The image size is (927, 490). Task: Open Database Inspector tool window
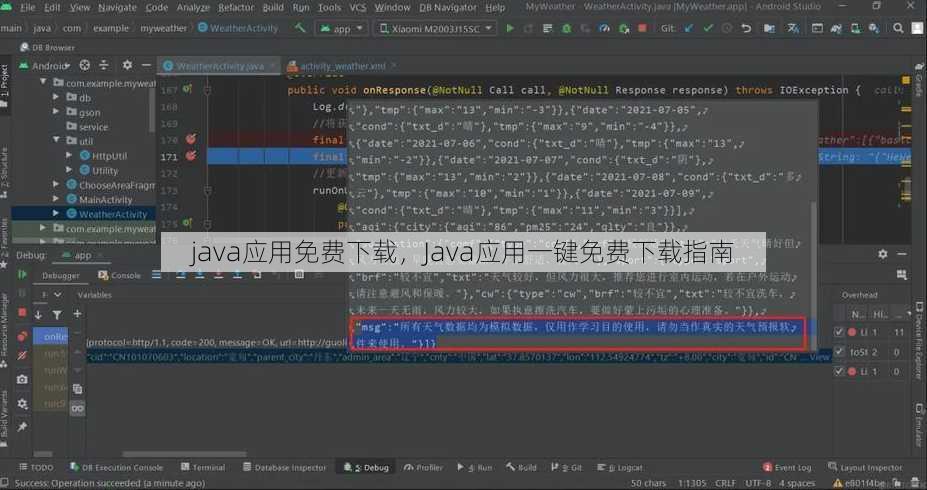[x=284, y=467]
